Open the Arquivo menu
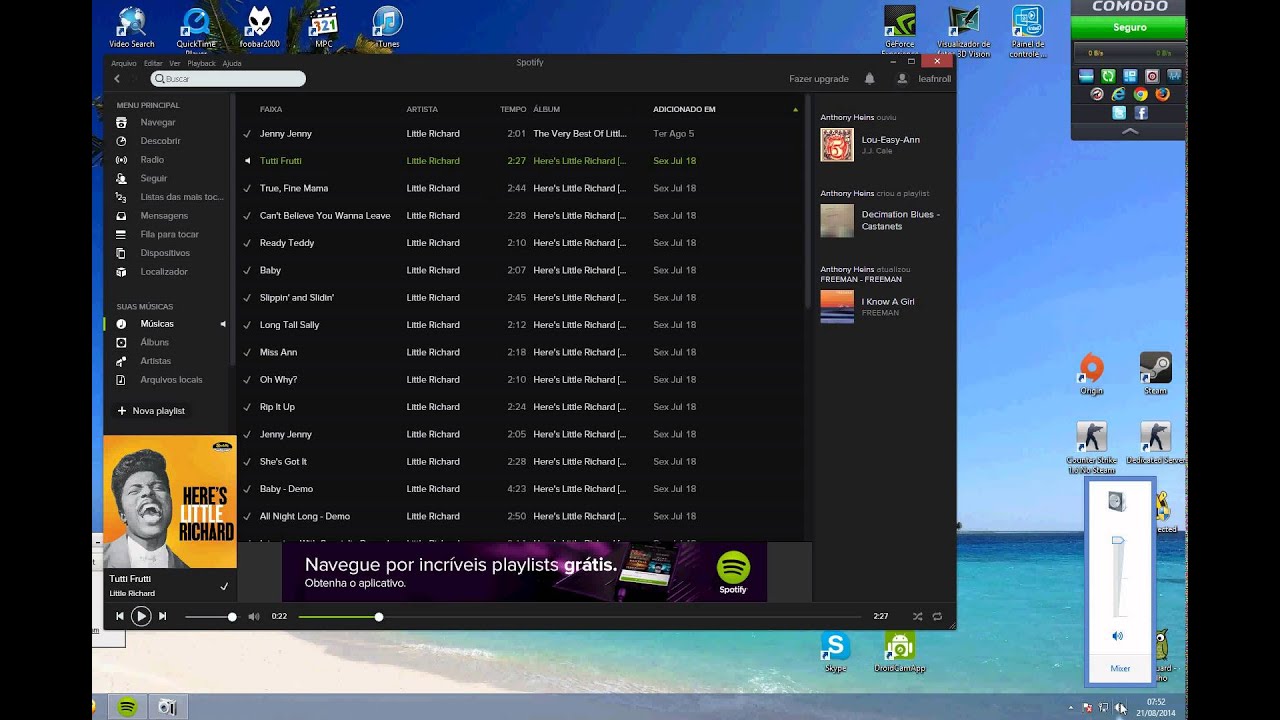1280x720 pixels. 124,63
